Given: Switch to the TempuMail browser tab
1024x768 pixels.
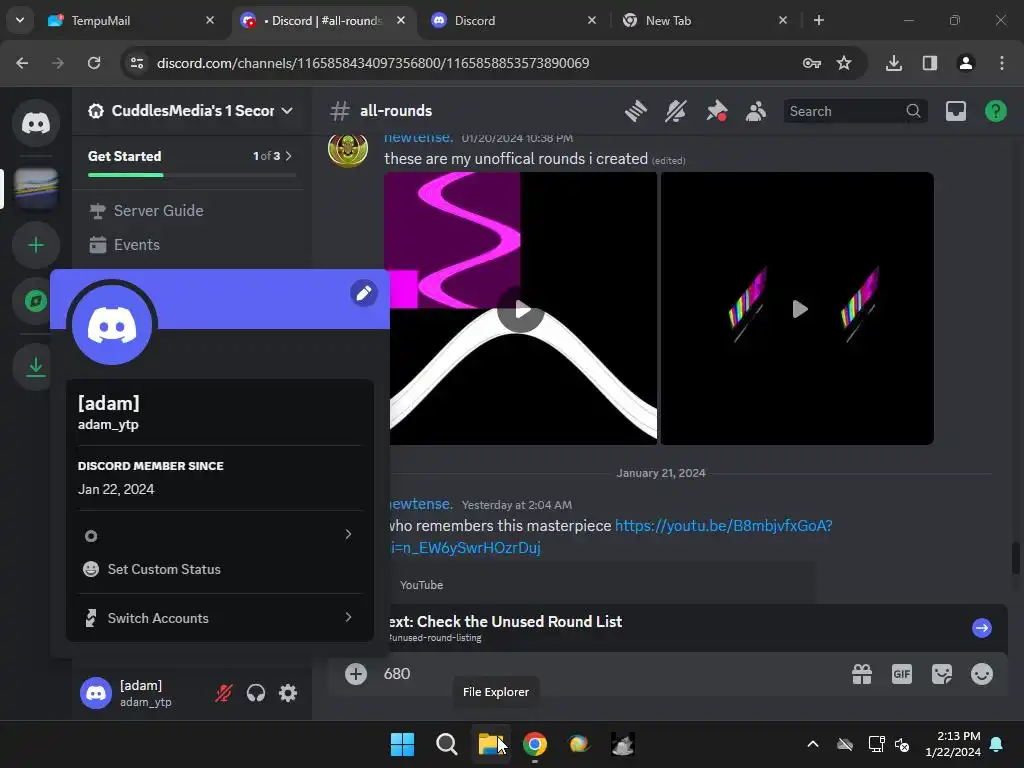Looking at the screenshot, I should (131, 21).
